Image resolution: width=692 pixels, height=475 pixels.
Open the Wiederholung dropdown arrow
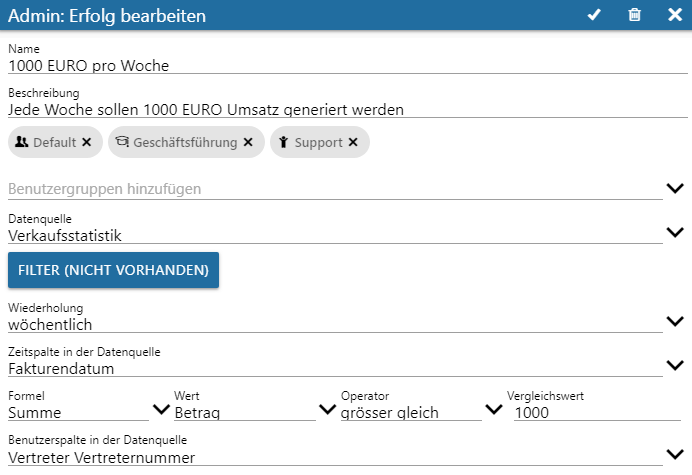tap(675, 321)
